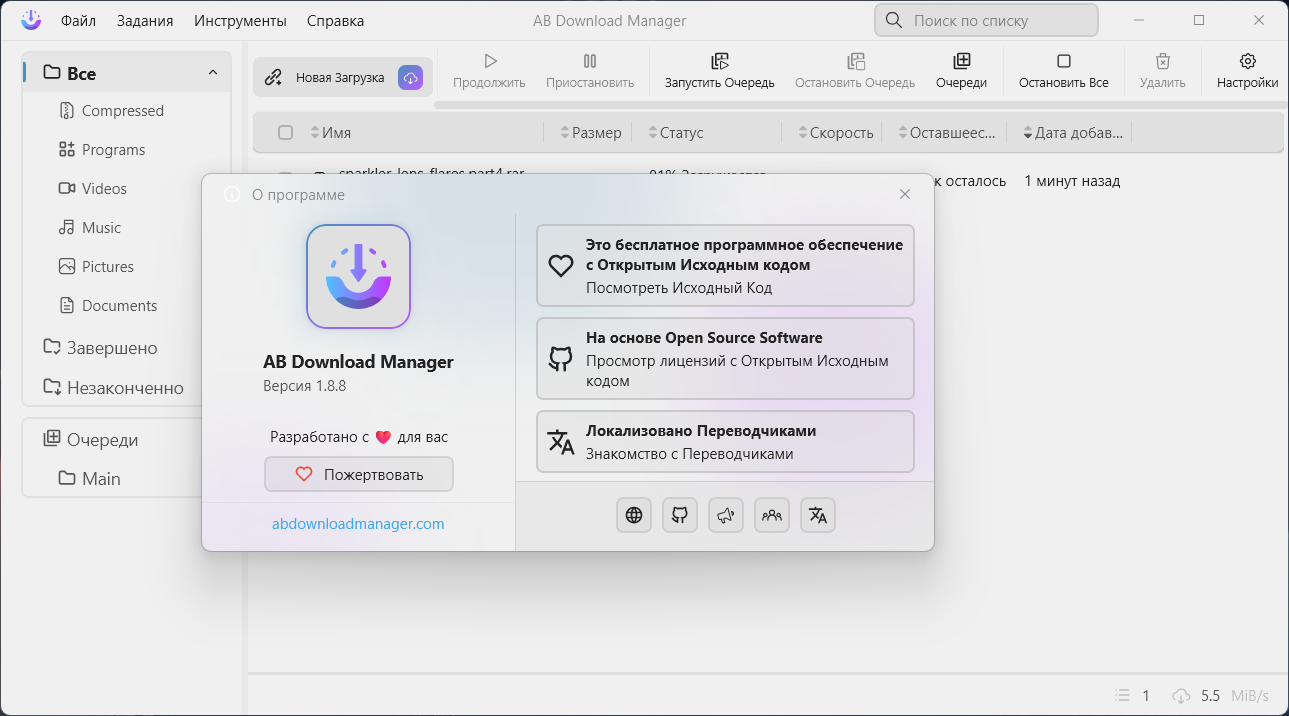Image resolution: width=1289 pixels, height=716 pixels.
Task: Click Остановить Все stop icon
Action: pos(1064,62)
